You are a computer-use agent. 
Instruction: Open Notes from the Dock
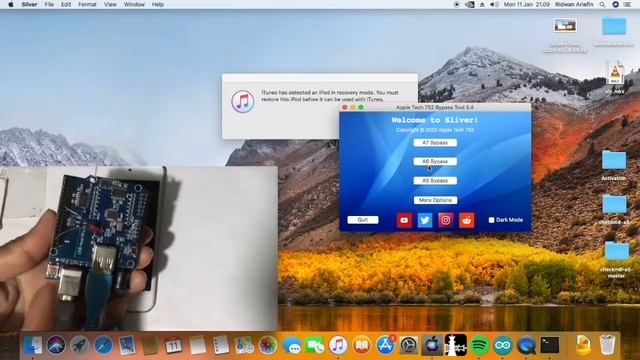(x=198, y=345)
